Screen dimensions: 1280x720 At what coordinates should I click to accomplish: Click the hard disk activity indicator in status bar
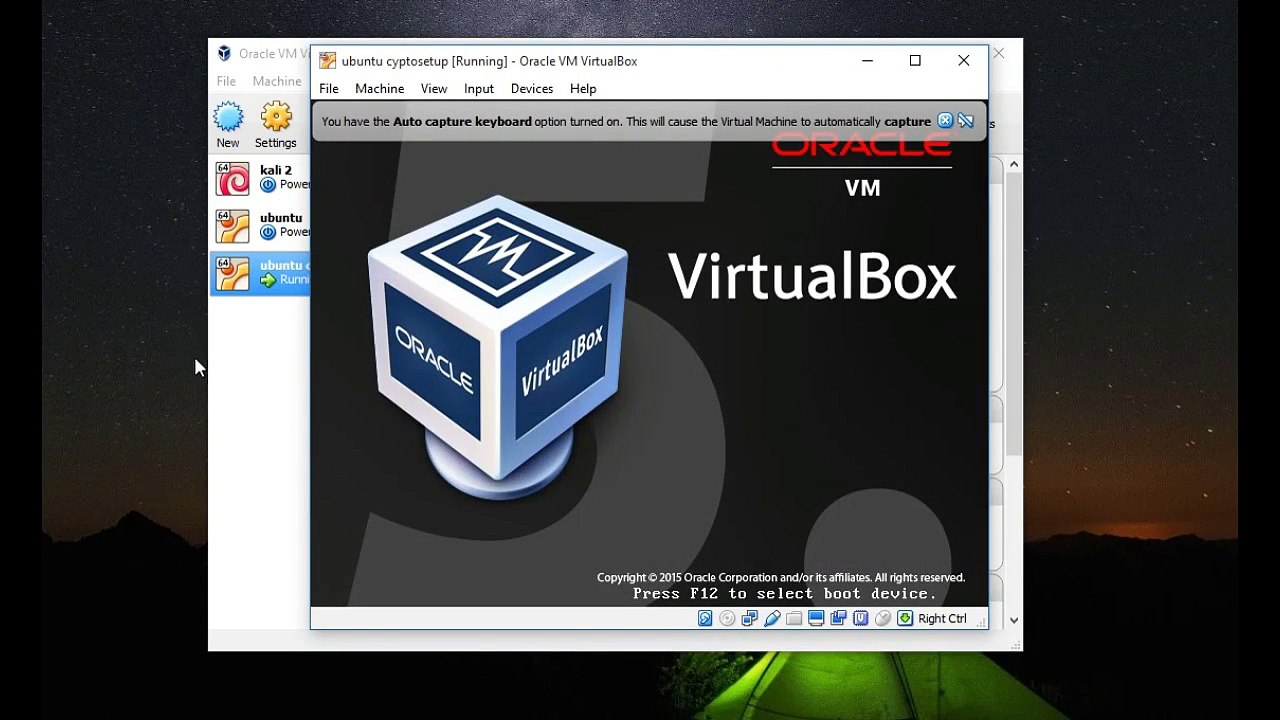[705, 619]
